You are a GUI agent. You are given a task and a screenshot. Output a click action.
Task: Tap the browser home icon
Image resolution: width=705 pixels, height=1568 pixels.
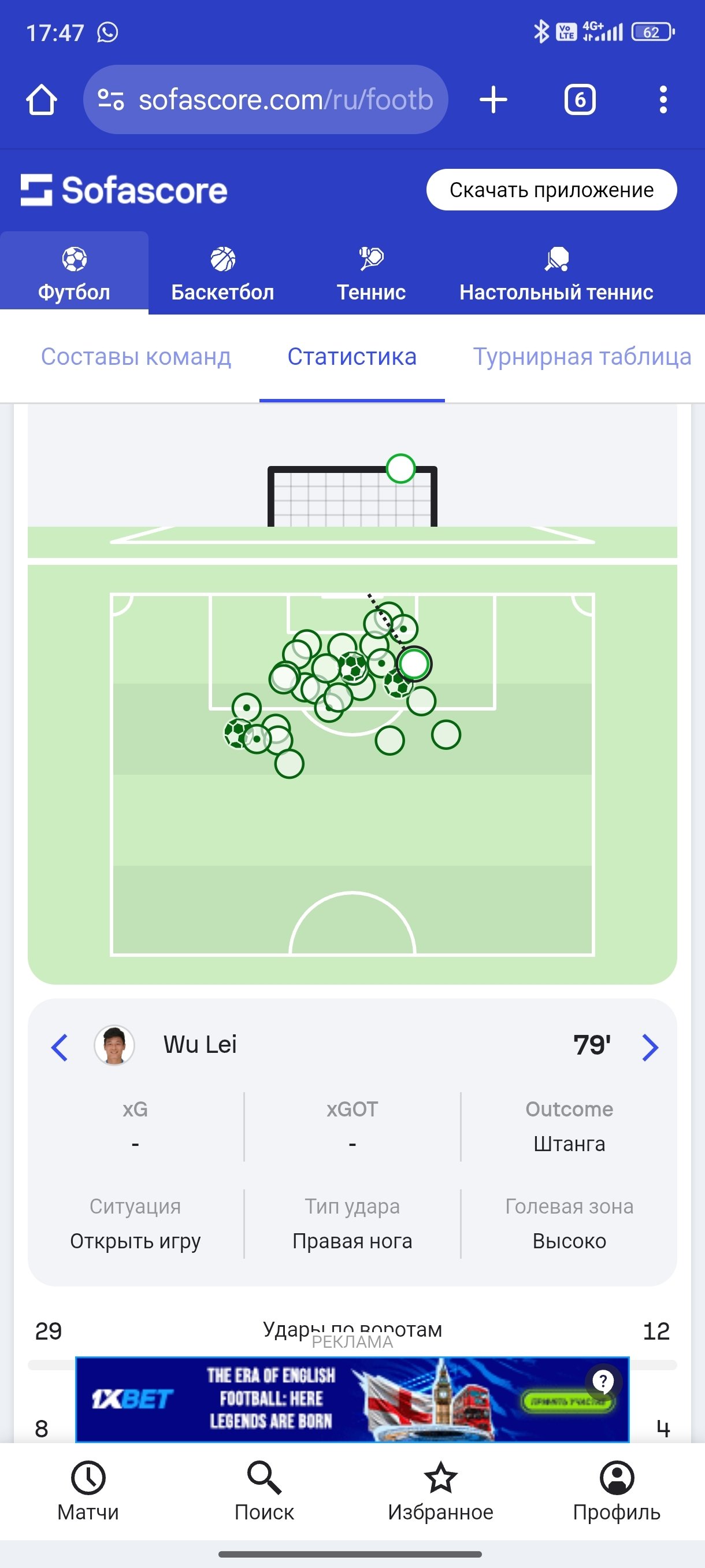tap(42, 100)
